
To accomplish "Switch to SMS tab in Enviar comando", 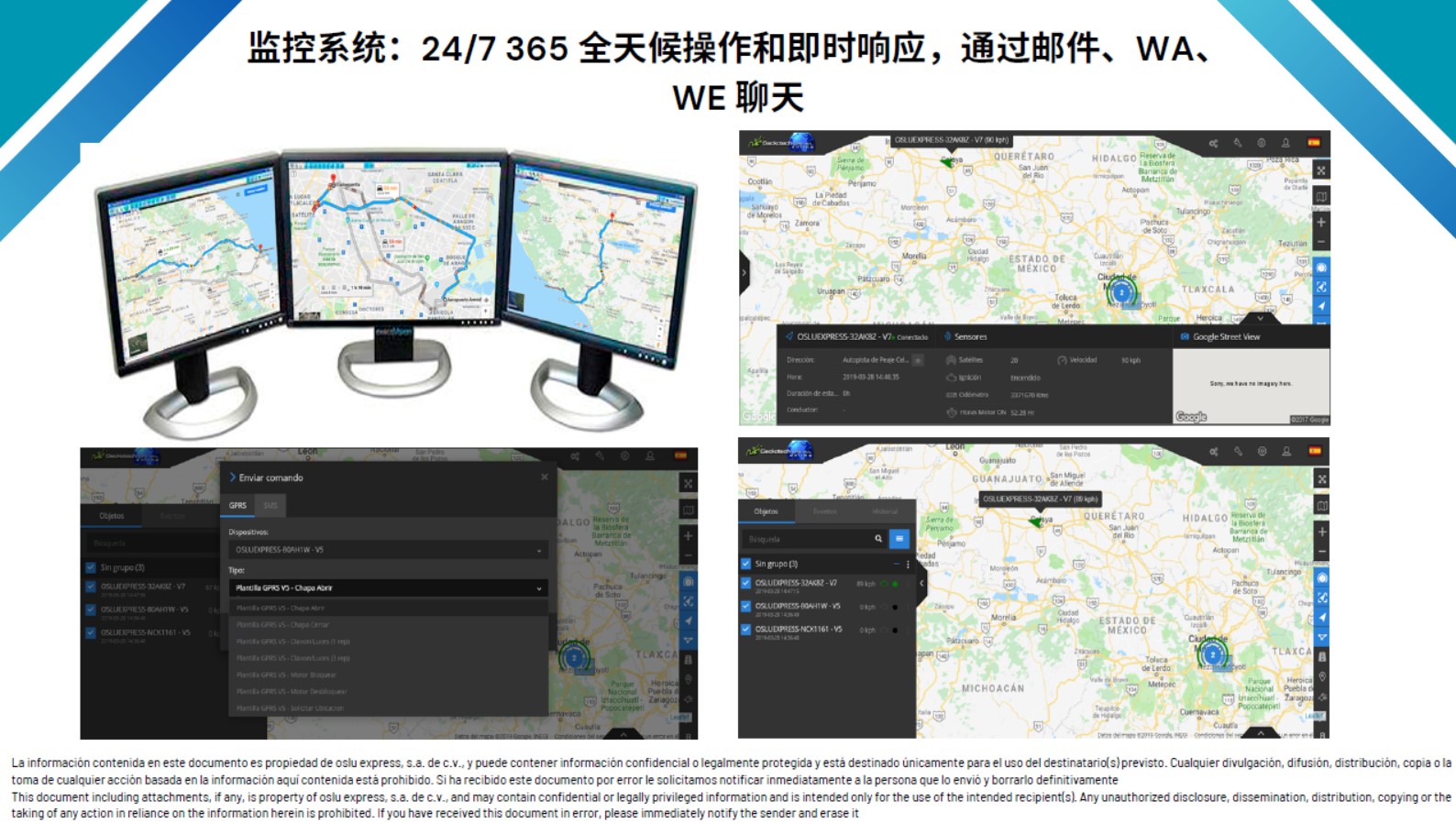I will [270, 505].
